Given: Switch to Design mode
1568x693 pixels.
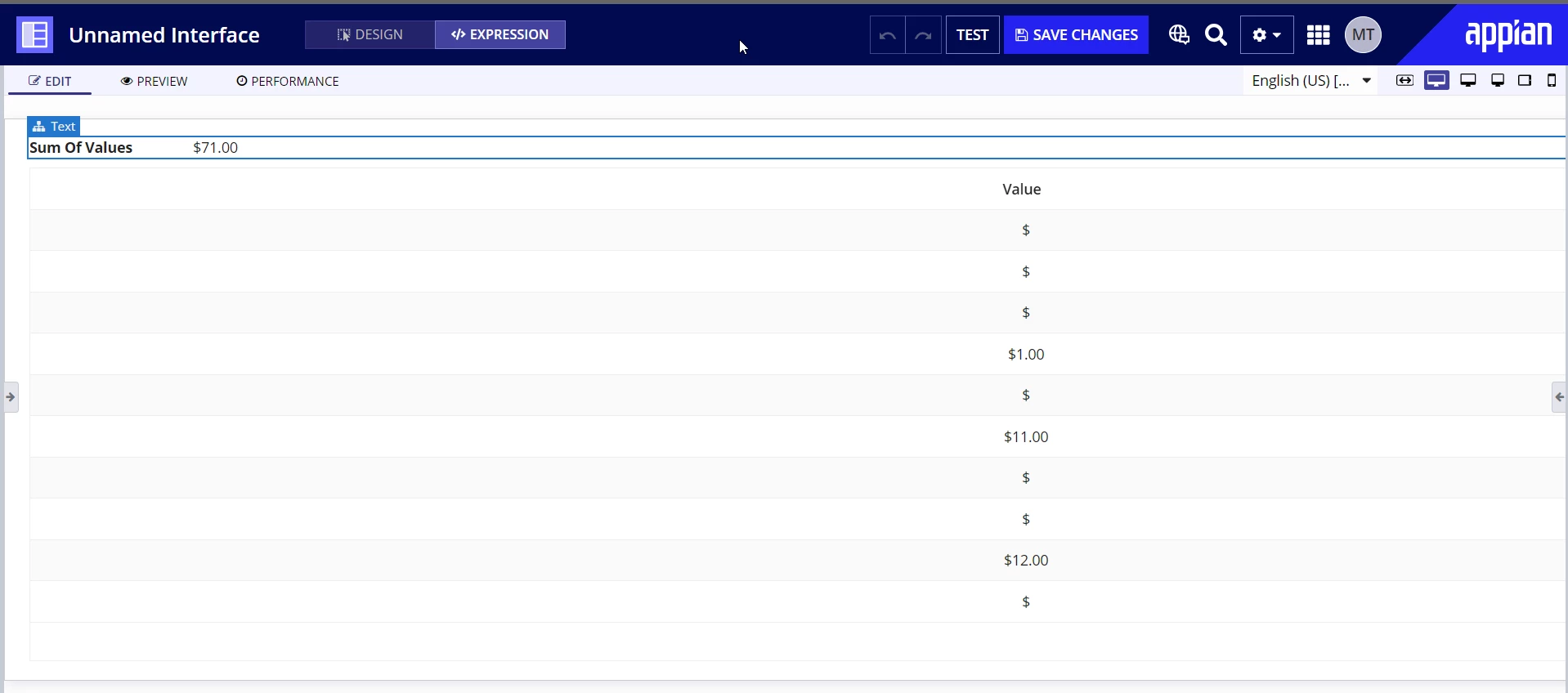Looking at the screenshot, I should pos(370,34).
